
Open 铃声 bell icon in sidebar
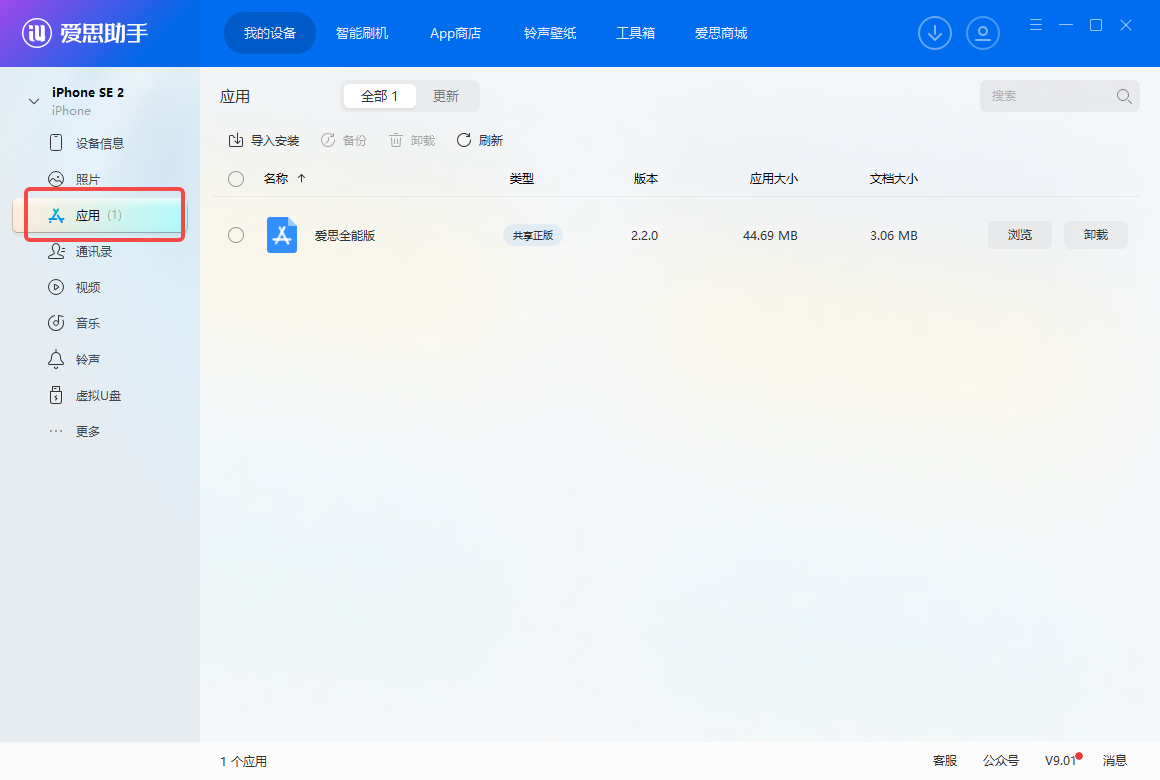(57, 359)
